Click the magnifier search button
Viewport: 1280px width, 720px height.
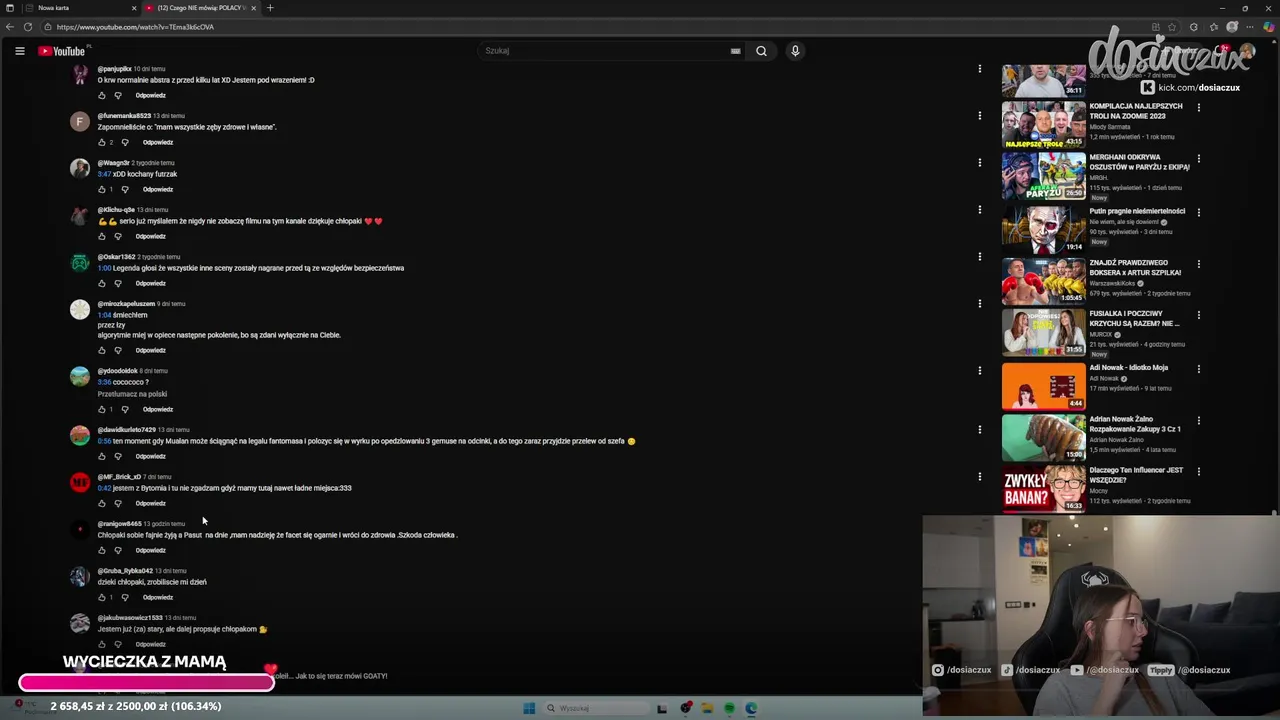point(761,51)
